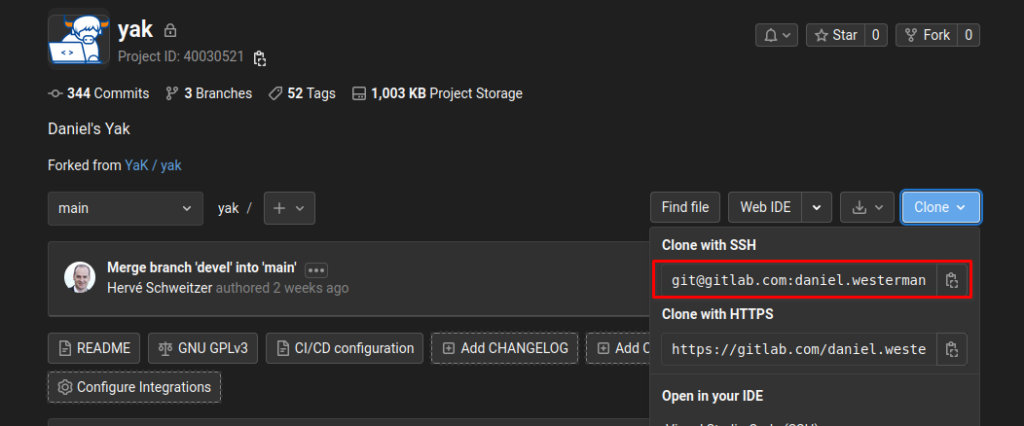Click the SSH clone URL field

(799, 280)
